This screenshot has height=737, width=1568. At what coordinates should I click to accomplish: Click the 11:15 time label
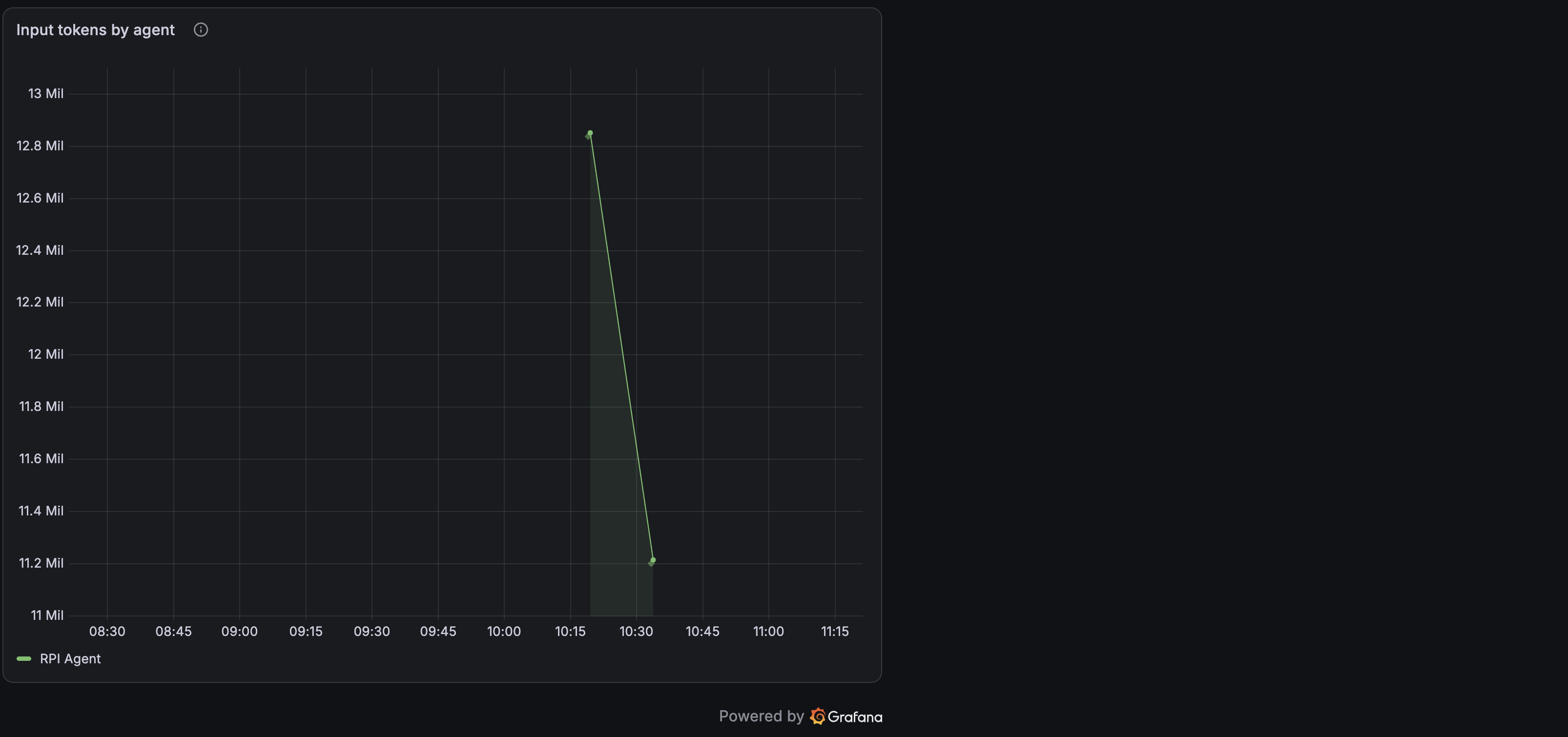coord(835,632)
